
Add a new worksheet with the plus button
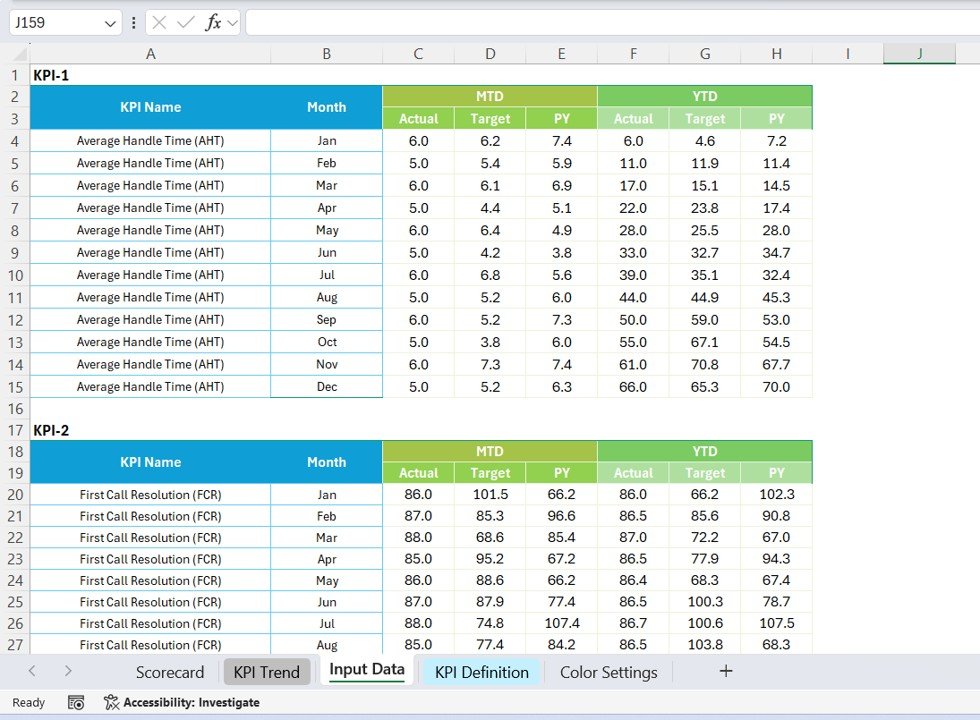pos(726,671)
